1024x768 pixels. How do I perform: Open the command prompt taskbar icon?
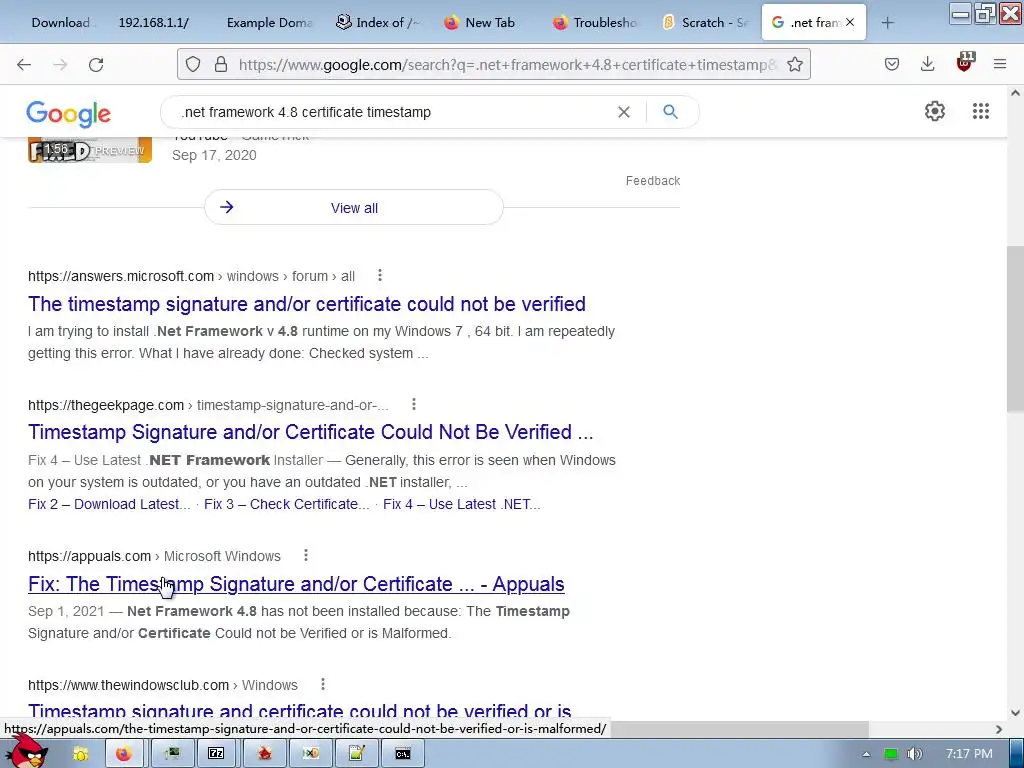(x=403, y=754)
